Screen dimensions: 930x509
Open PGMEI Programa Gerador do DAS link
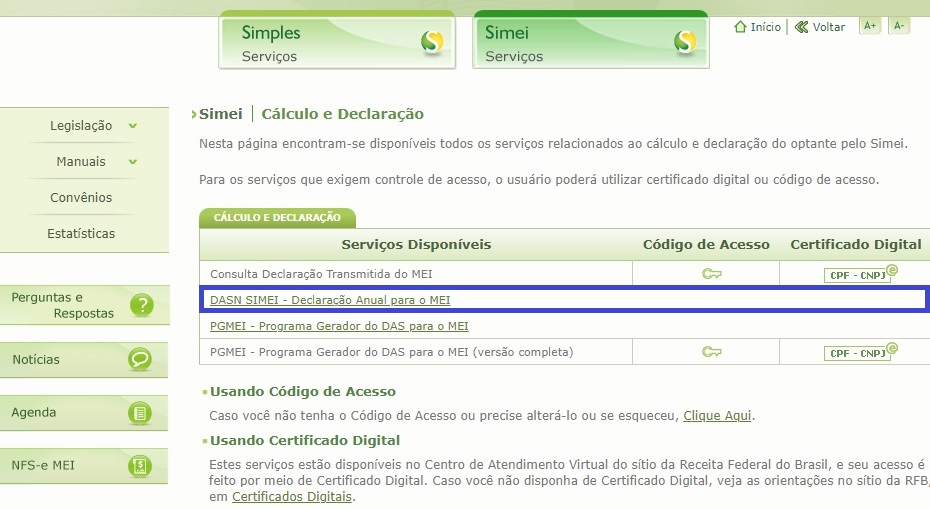tap(339, 326)
